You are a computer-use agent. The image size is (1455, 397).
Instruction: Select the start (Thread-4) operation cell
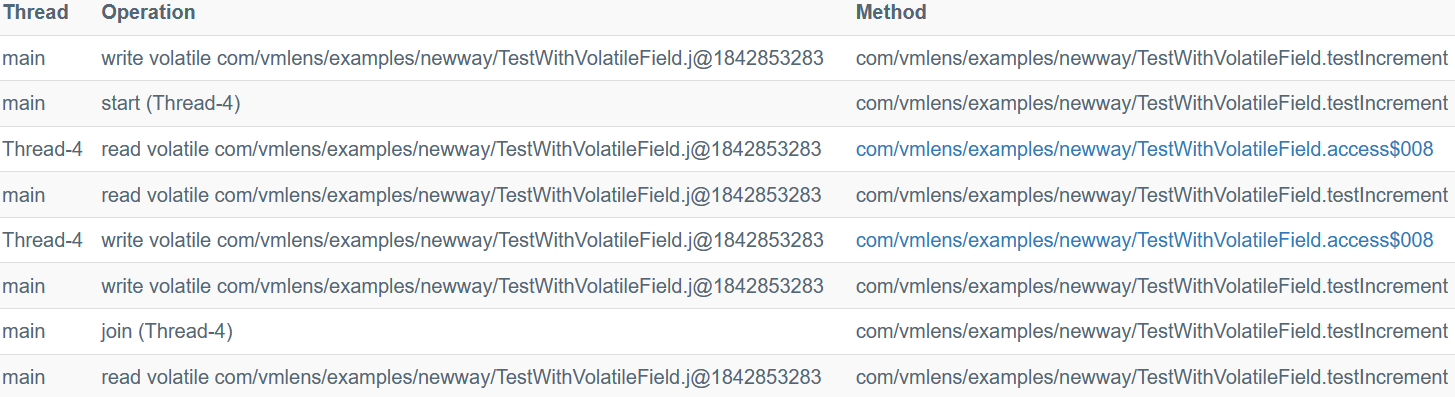[171, 103]
